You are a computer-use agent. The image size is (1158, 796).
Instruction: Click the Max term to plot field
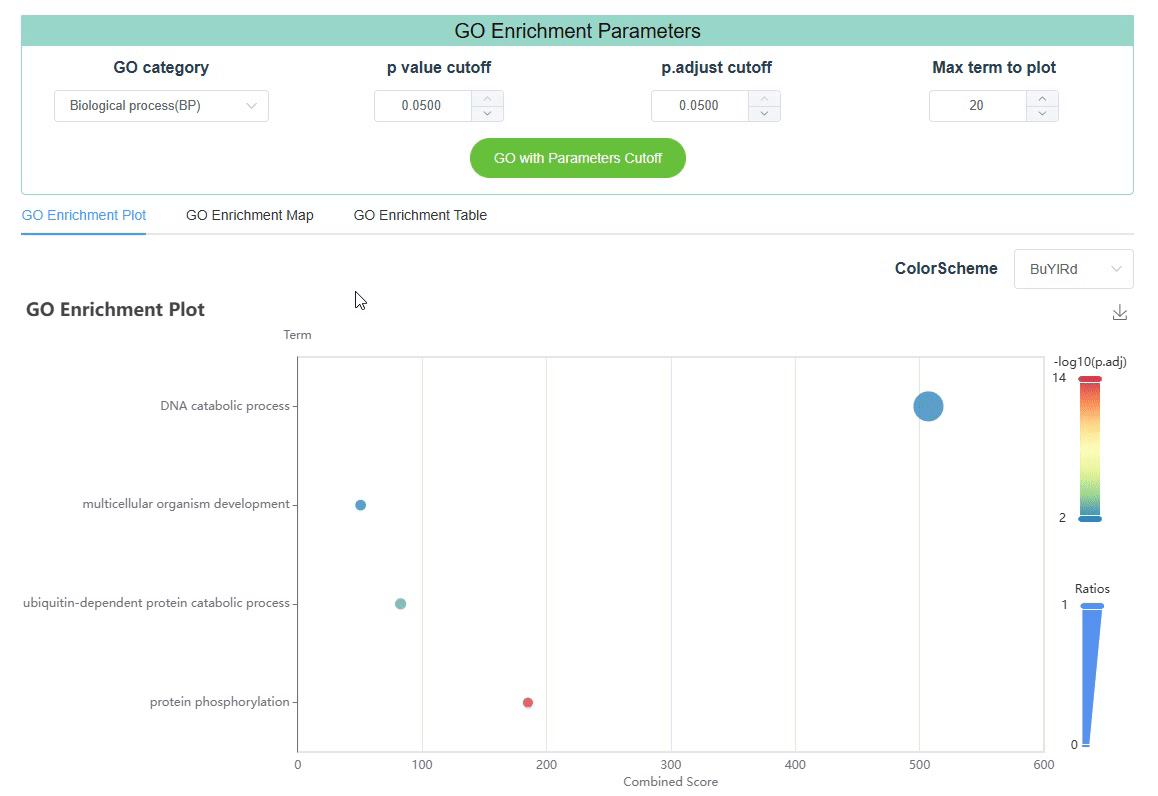(977, 106)
